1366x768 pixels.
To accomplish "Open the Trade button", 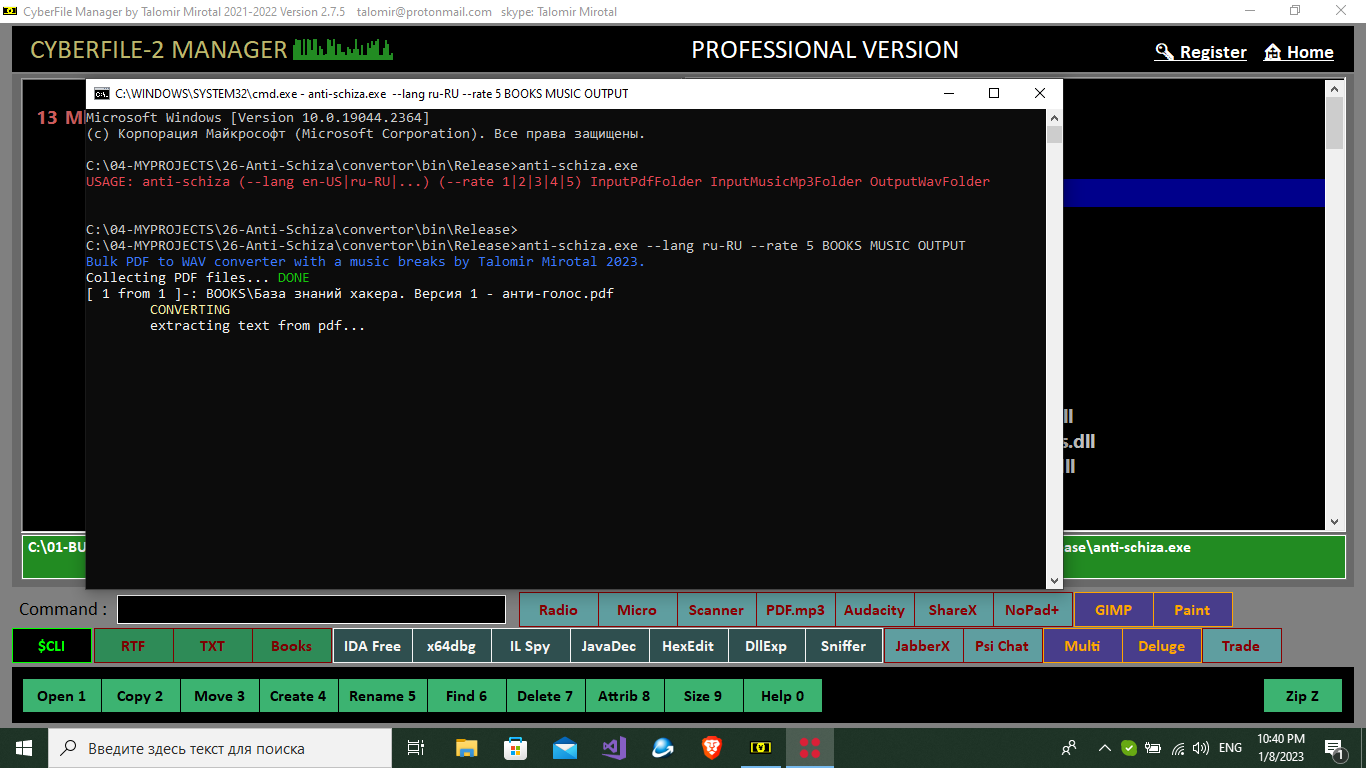I will pos(1241,646).
